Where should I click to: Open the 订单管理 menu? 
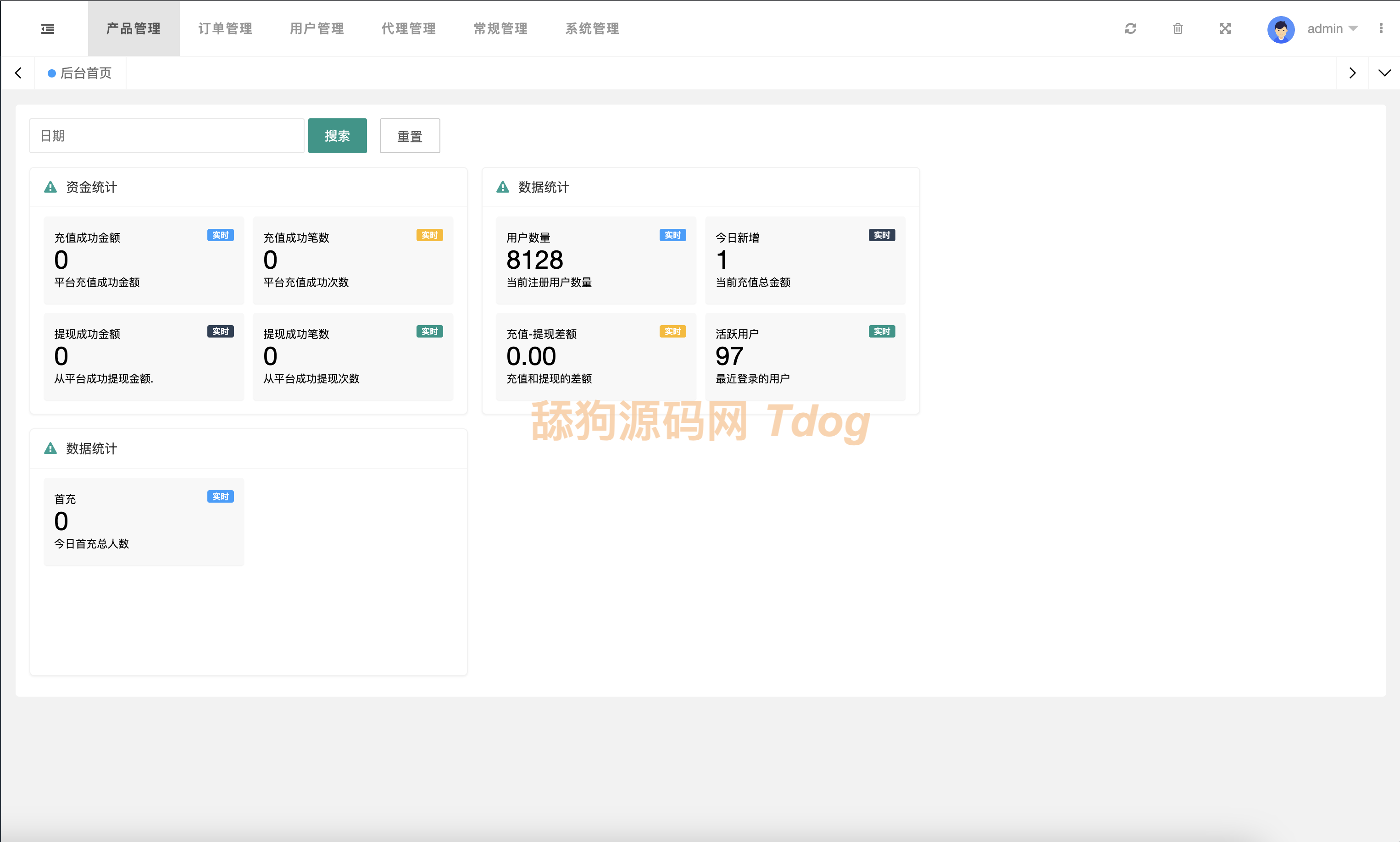tap(225, 28)
